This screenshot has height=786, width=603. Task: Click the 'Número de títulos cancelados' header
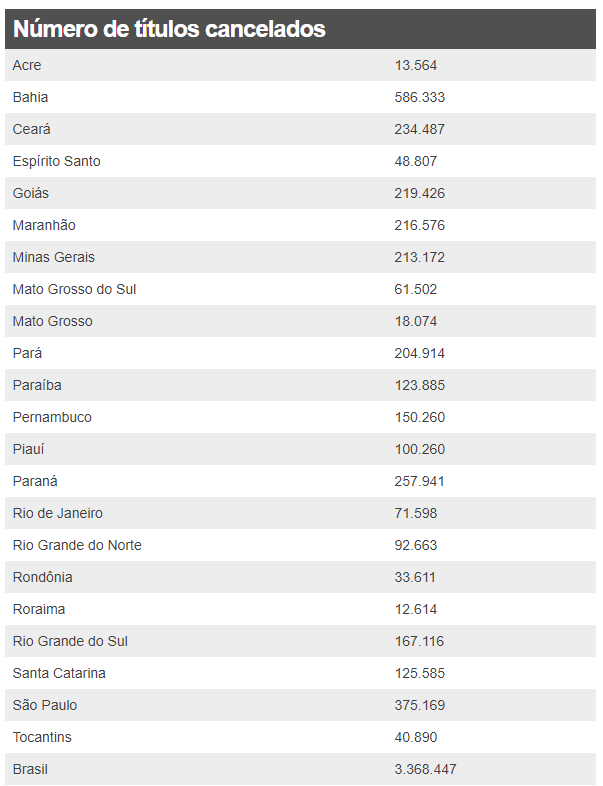tap(169, 29)
